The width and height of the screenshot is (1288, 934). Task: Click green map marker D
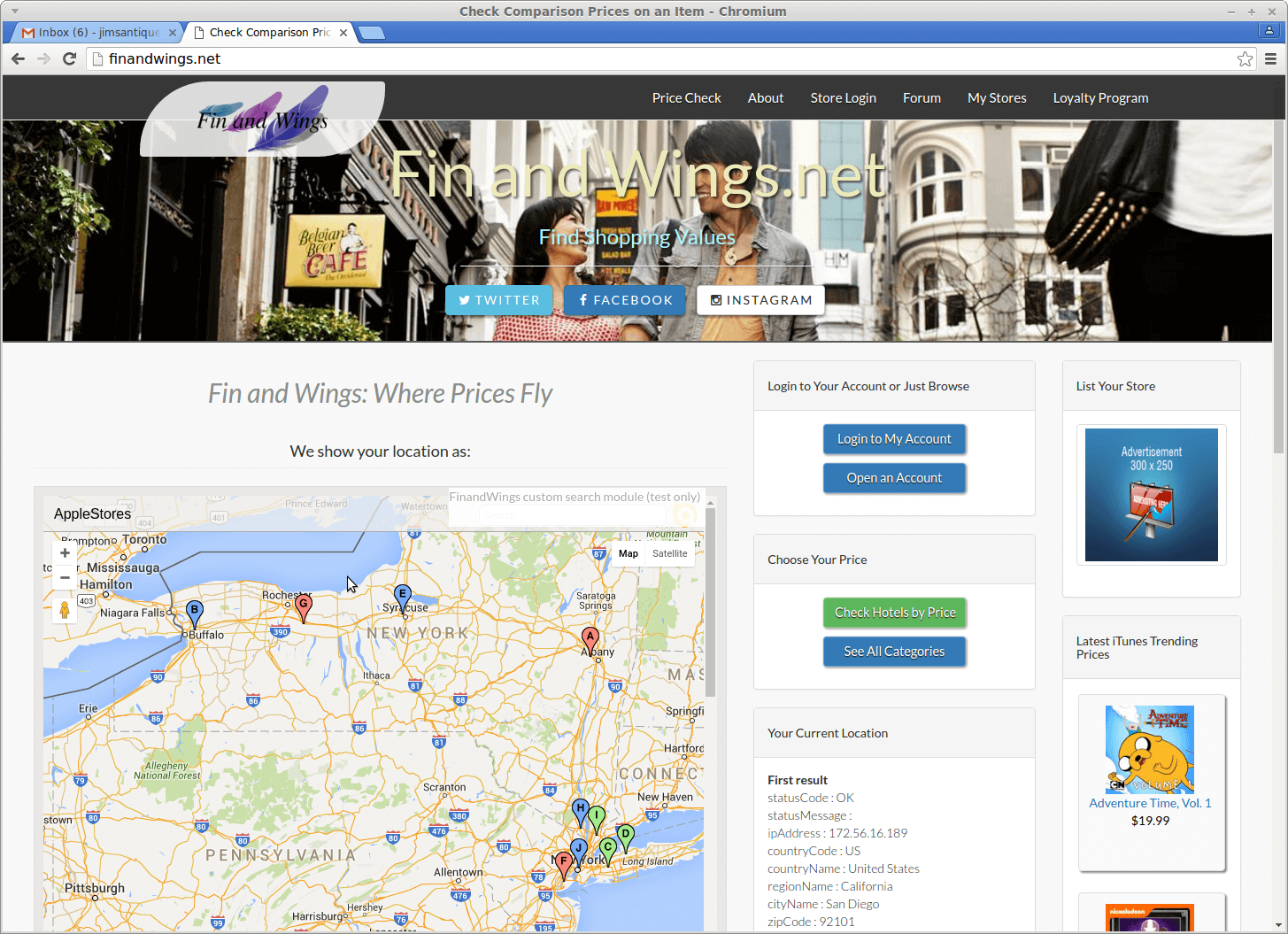coord(626,838)
